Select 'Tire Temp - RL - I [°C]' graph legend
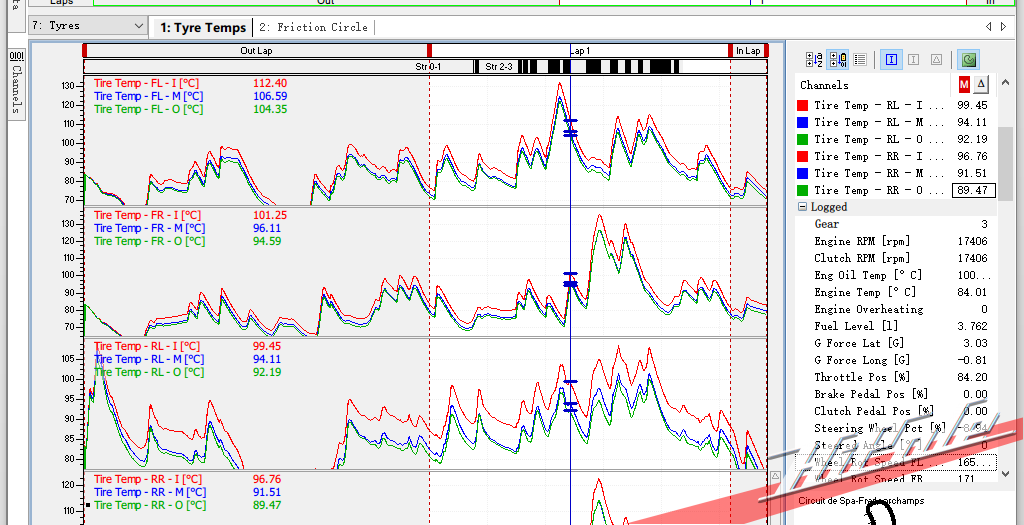Viewport: 1024px width, 525px height. click(147, 346)
